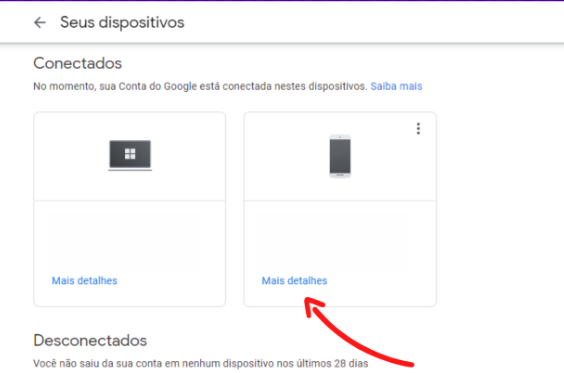The image size is (564, 373).
Task: Select the Seus dispositivos page title
Action: tap(122, 23)
